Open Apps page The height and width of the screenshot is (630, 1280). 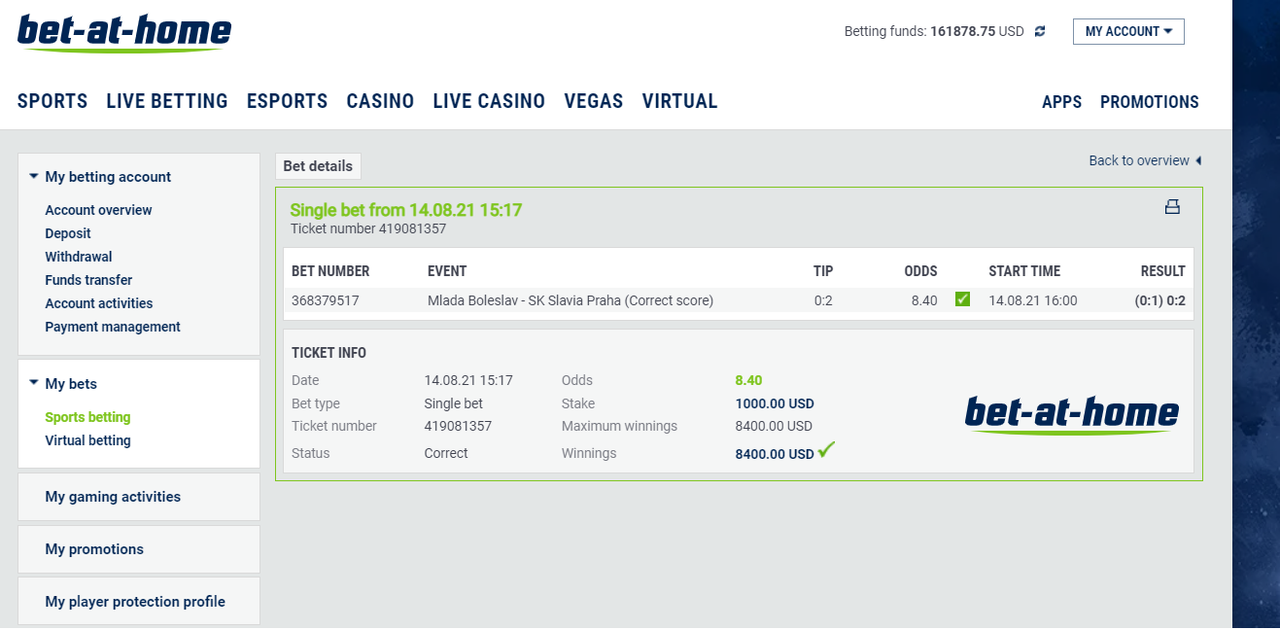point(1062,102)
